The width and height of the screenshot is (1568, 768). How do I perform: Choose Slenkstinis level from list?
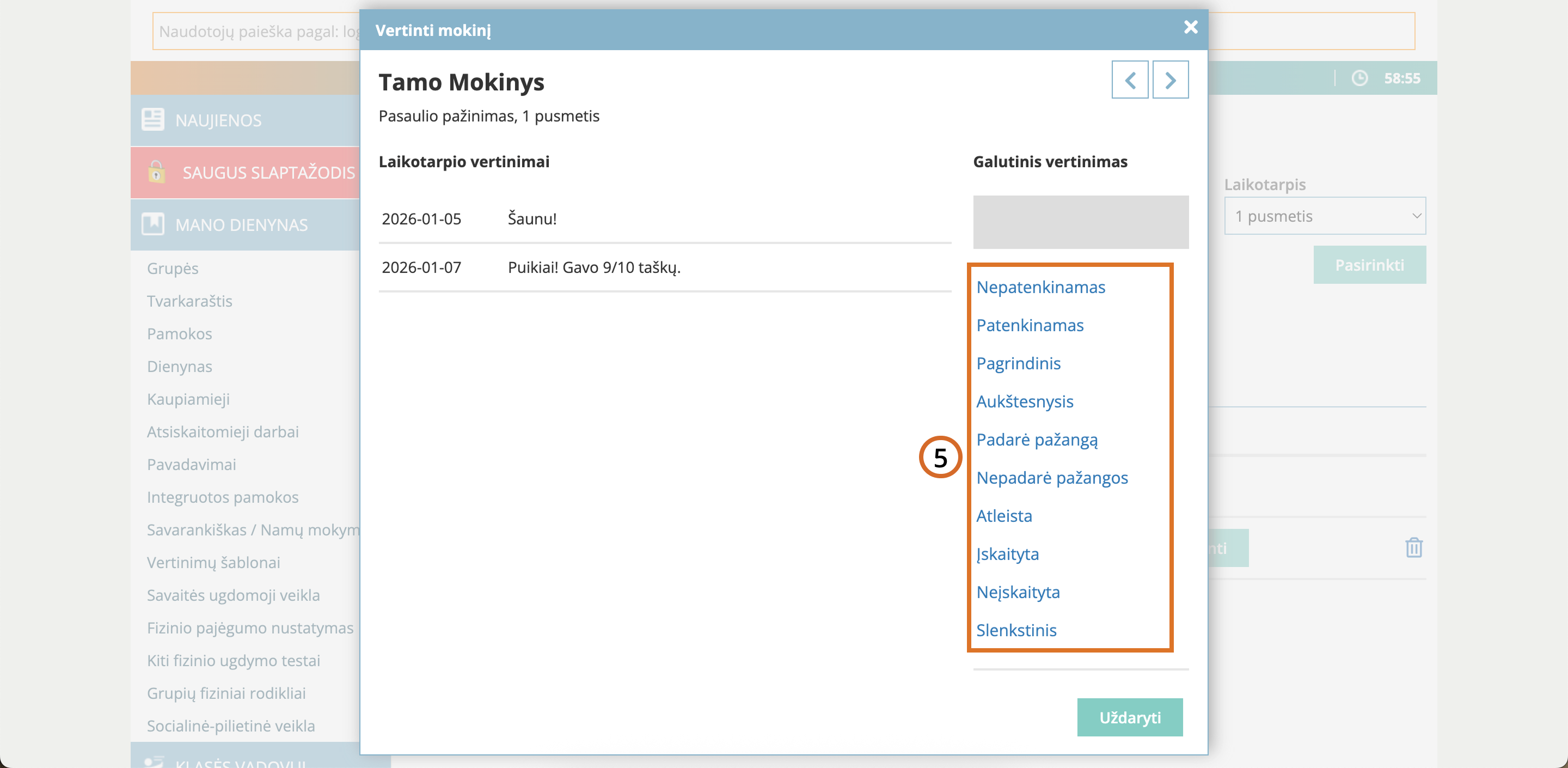(x=1016, y=630)
